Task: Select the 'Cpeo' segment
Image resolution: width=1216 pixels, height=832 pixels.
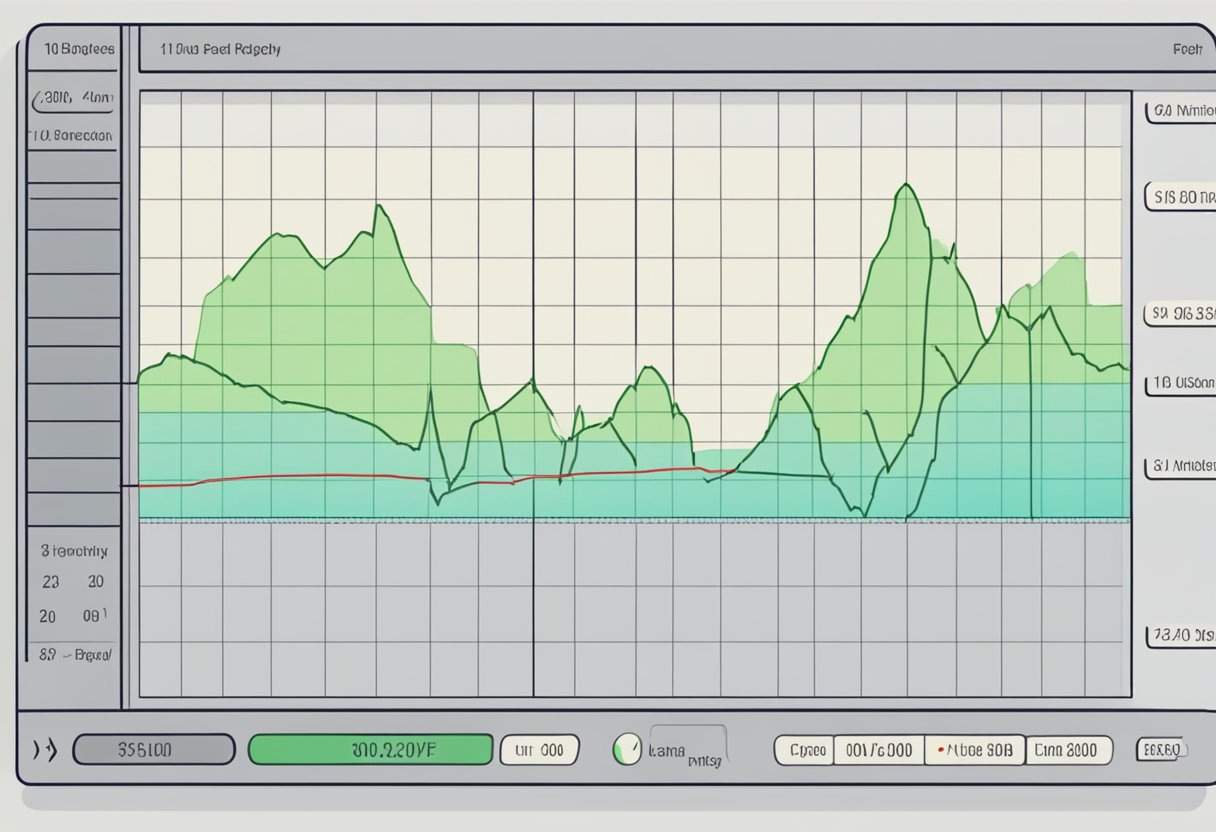Action: [x=804, y=749]
